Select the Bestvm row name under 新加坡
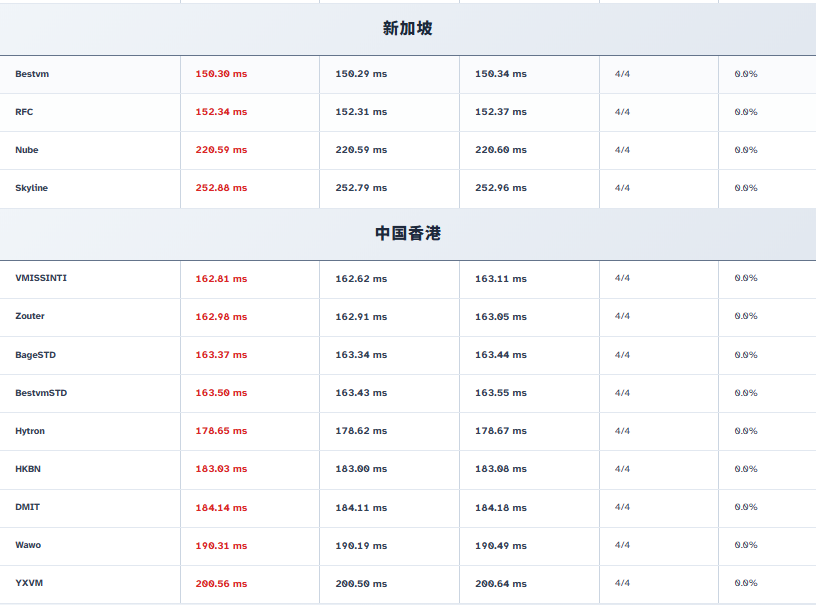 click(30, 74)
